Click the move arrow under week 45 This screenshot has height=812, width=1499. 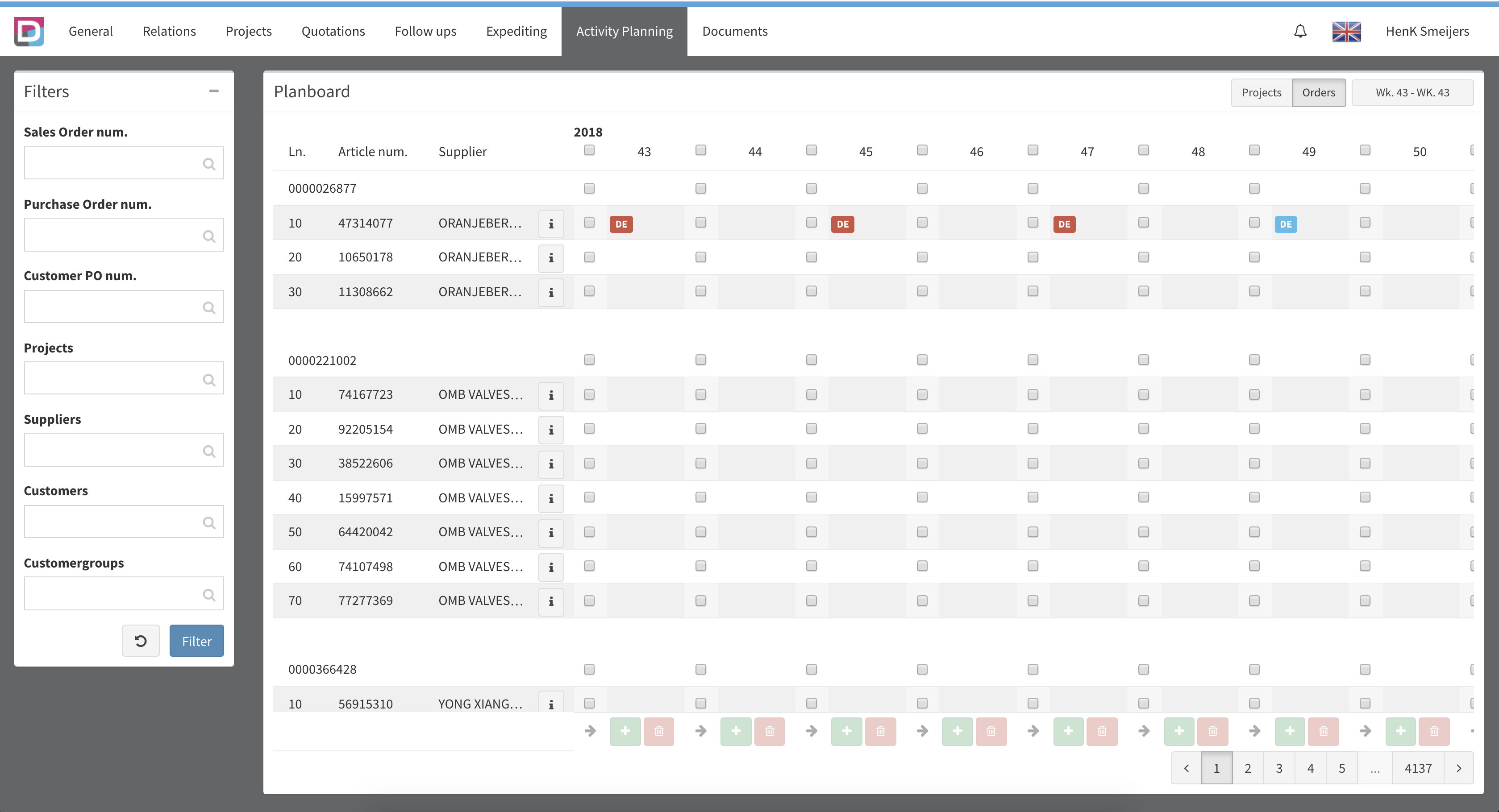pos(812,731)
